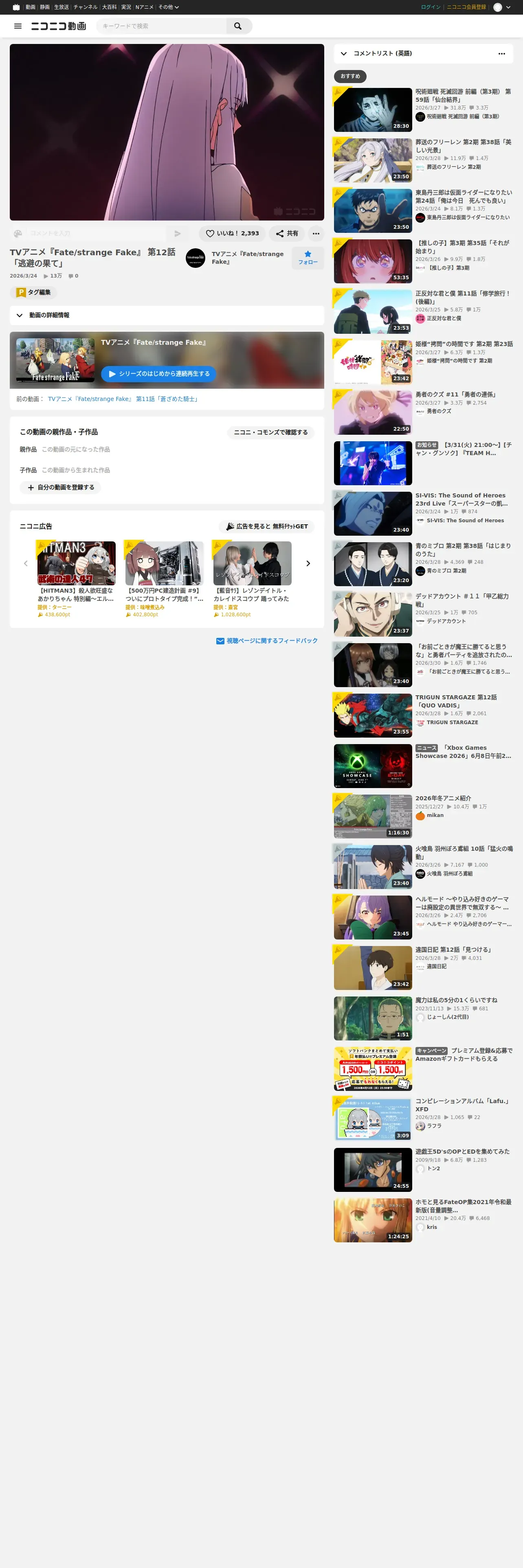Screen dimensions: 523x1568
Task: Click ラフラ user avatar icon
Action: tap(420, 1126)
